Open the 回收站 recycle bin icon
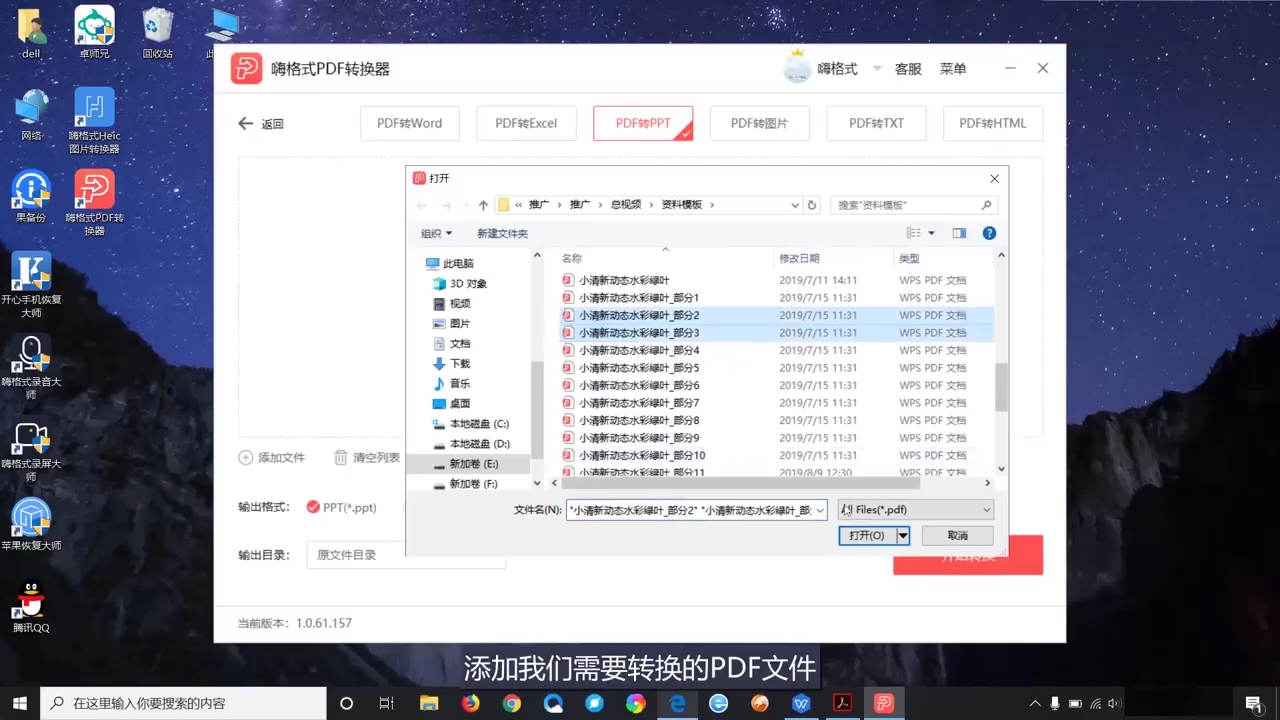This screenshot has width=1280, height=720. (x=157, y=32)
